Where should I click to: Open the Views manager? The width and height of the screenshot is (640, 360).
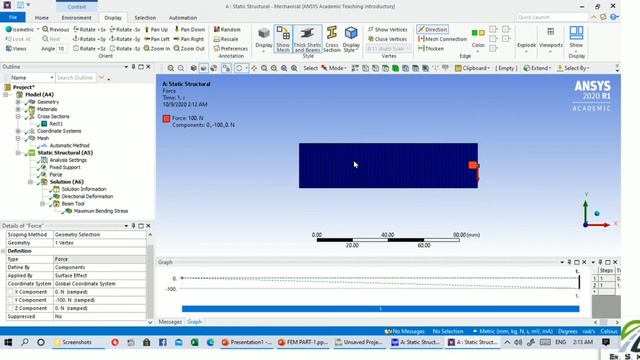[x=16, y=48]
